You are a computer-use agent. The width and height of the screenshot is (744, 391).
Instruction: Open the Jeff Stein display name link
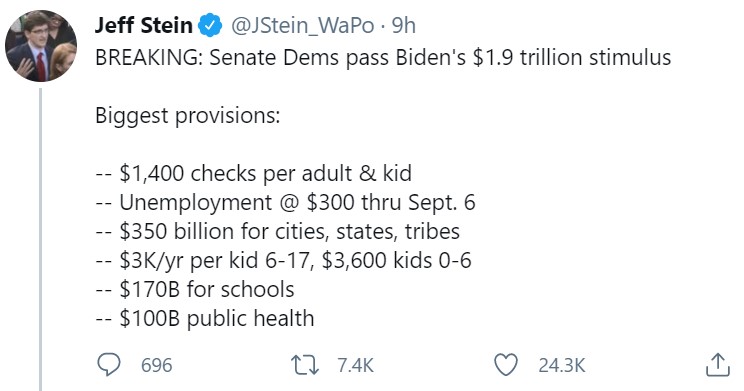point(143,25)
